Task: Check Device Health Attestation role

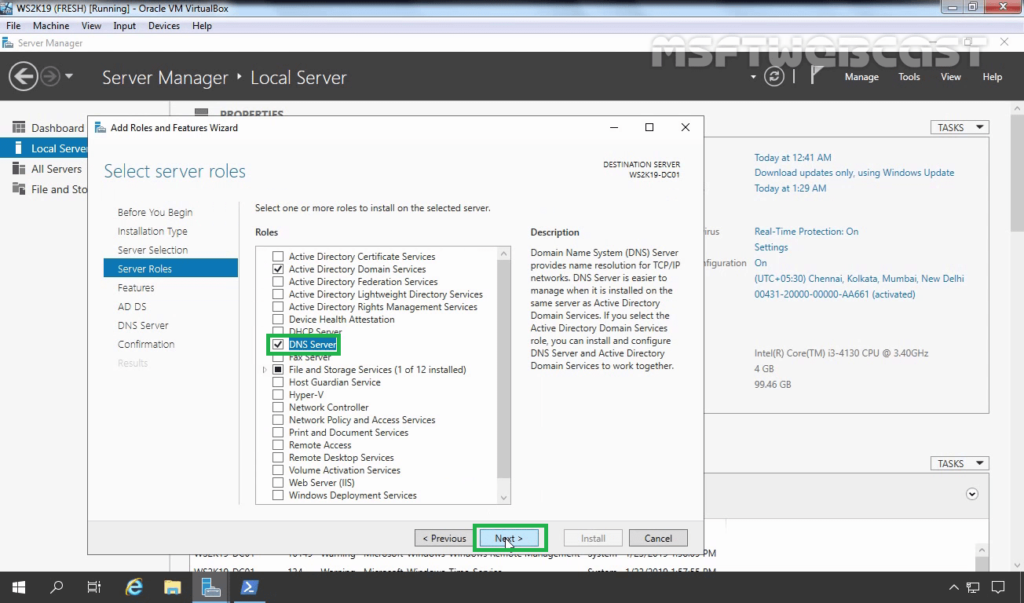Action: tap(278, 319)
